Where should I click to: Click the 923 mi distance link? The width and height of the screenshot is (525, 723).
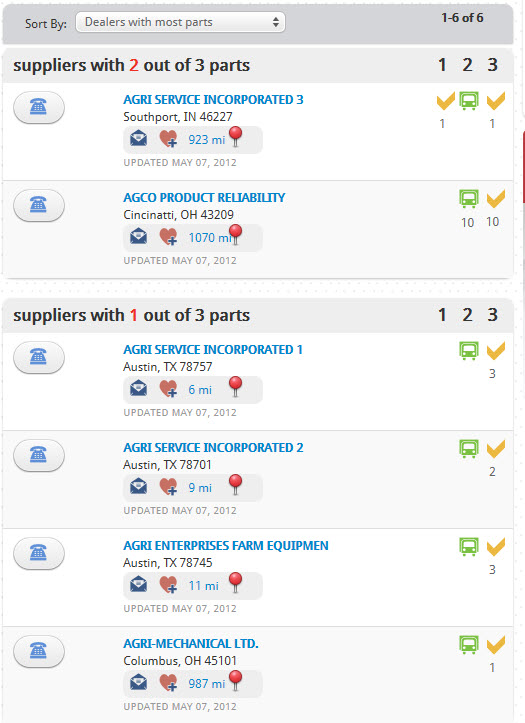[x=206, y=140]
